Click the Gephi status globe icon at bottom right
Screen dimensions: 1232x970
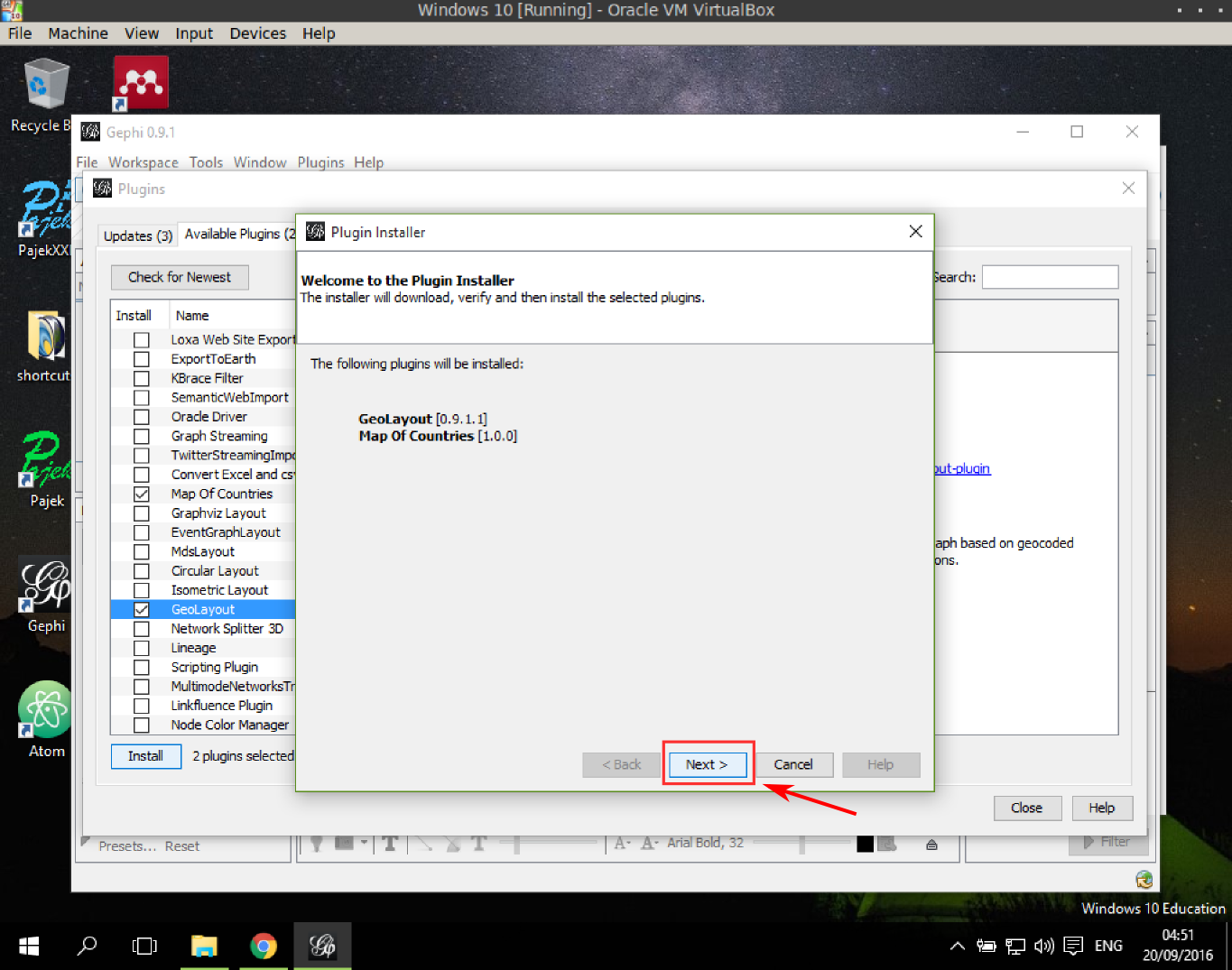tap(1144, 879)
